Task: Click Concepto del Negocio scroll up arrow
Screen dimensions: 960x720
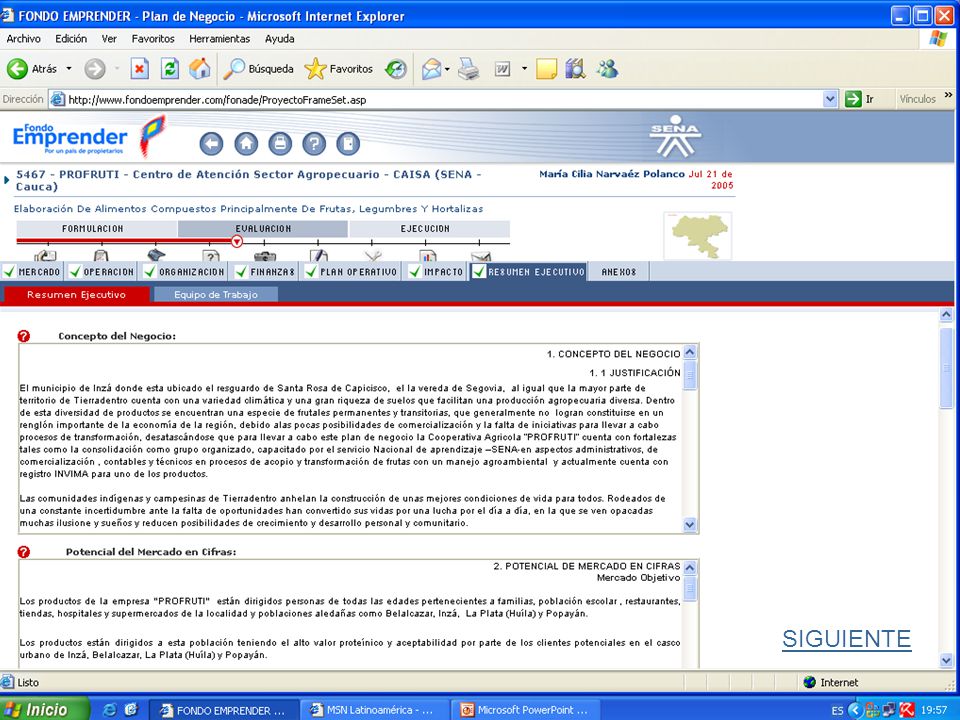Action: coord(690,352)
